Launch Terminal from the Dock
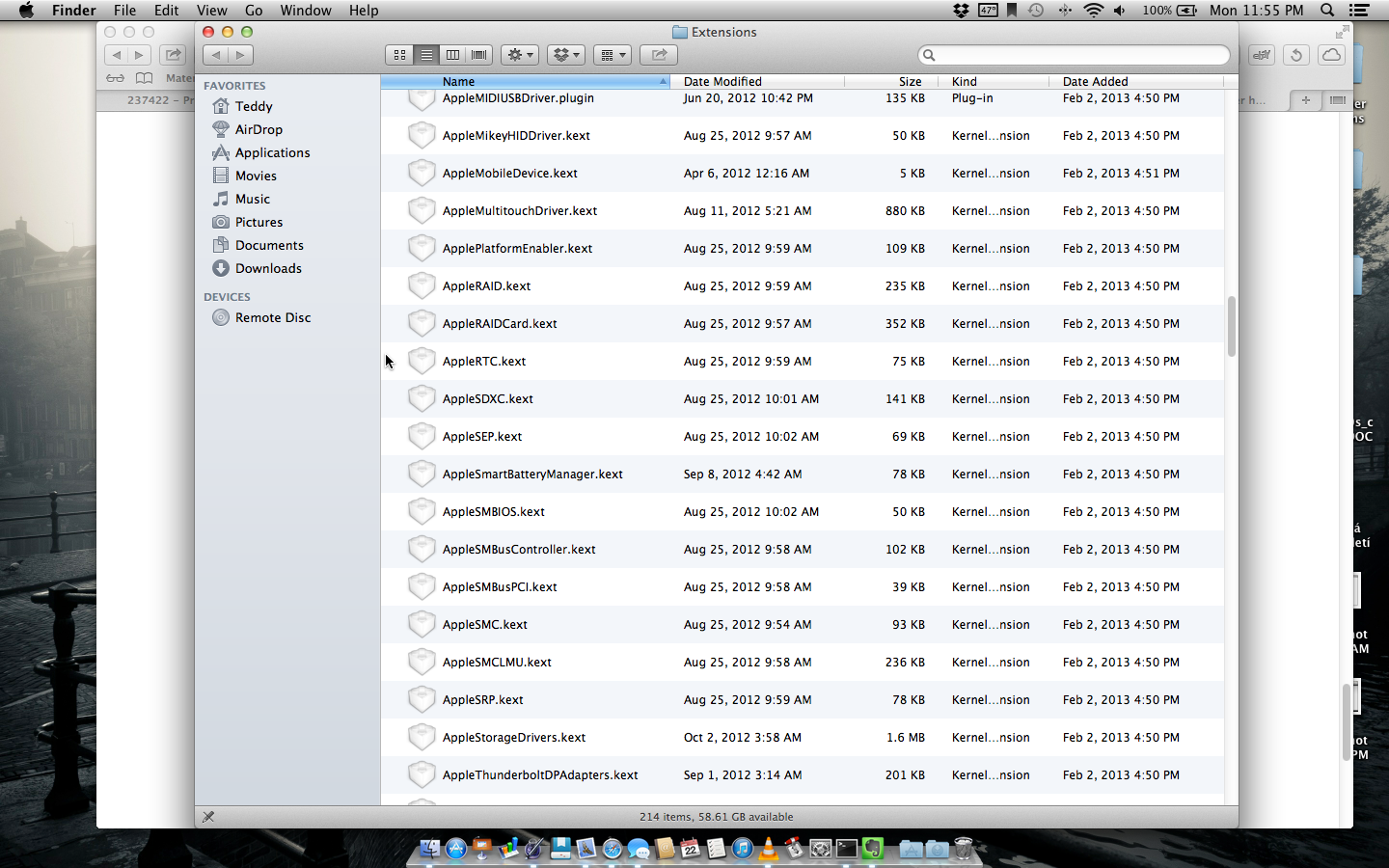Screen dimensions: 1389x868 [847, 849]
